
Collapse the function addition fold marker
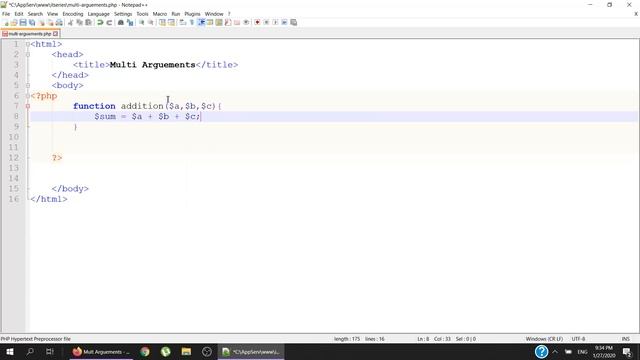[28, 106]
